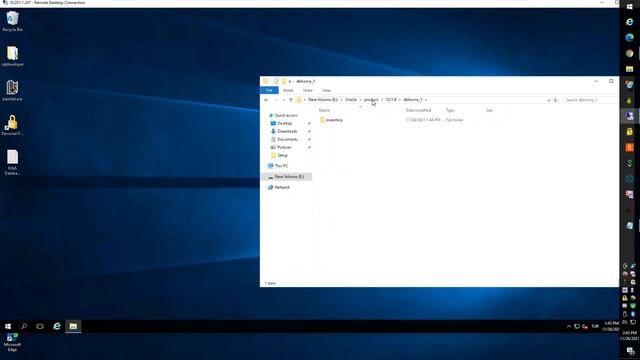Navigate to 12.1.0 in the address path

click(x=391, y=100)
